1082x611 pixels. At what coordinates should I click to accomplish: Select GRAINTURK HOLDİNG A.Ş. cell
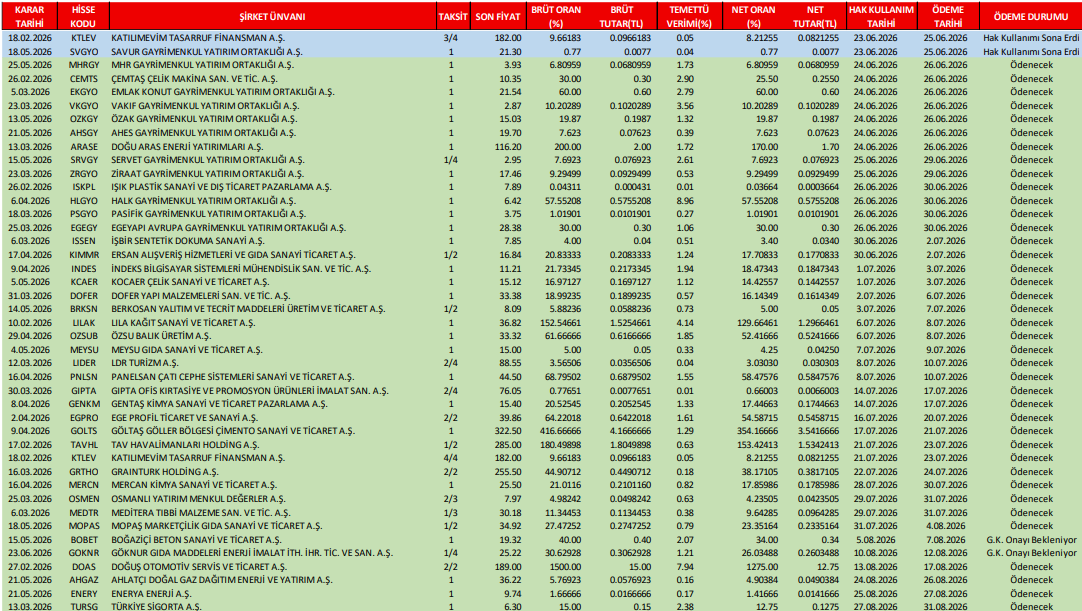click(x=164, y=472)
